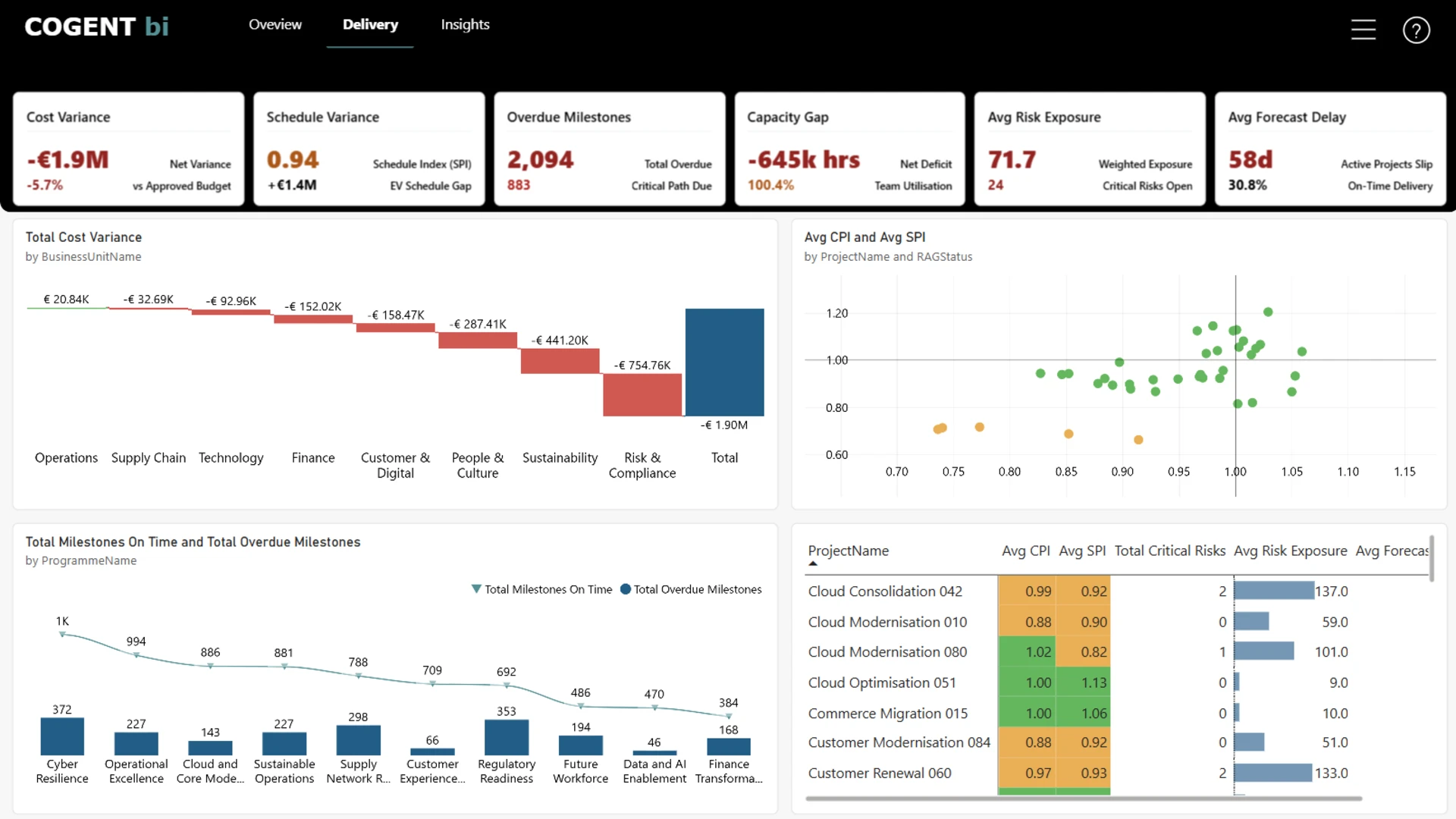Click Customer Modernisation 084 project name

point(899,742)
